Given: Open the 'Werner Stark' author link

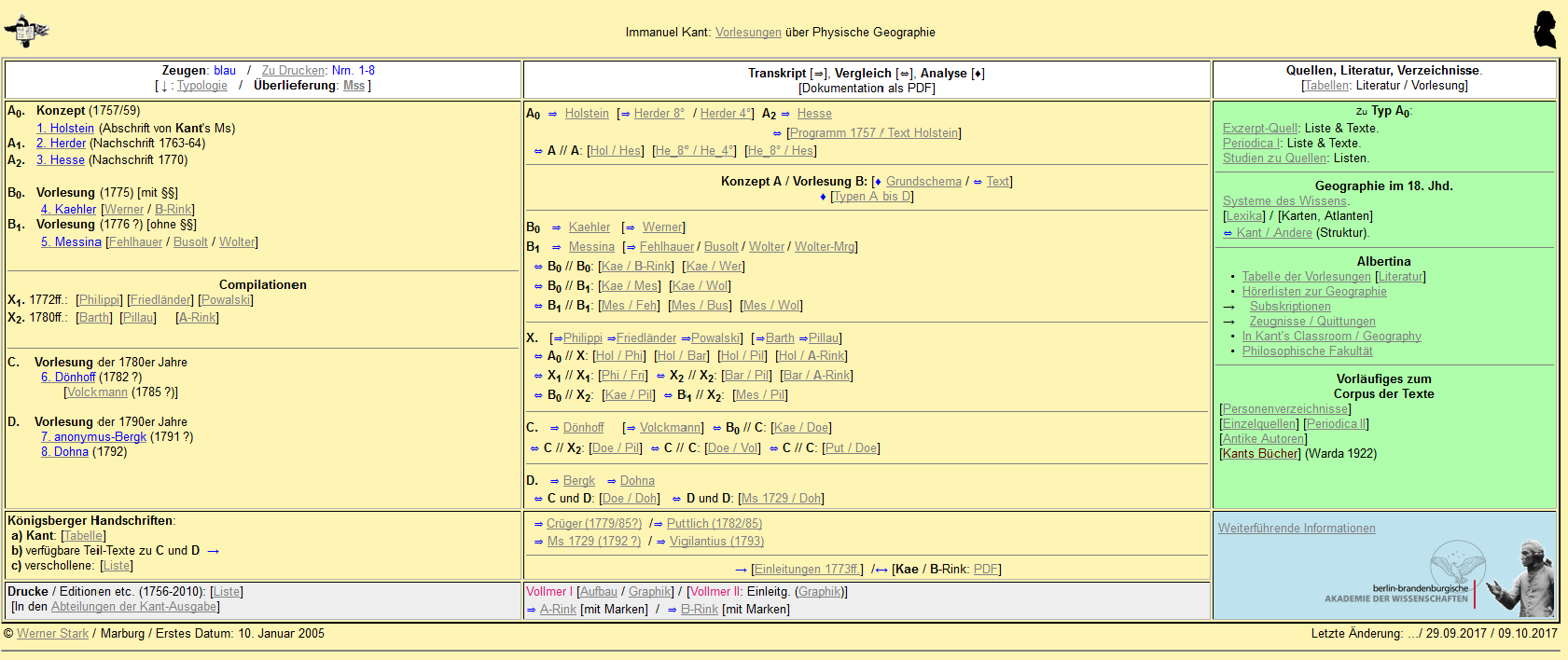Looking at the screenshot, I should tap(52, 634).
